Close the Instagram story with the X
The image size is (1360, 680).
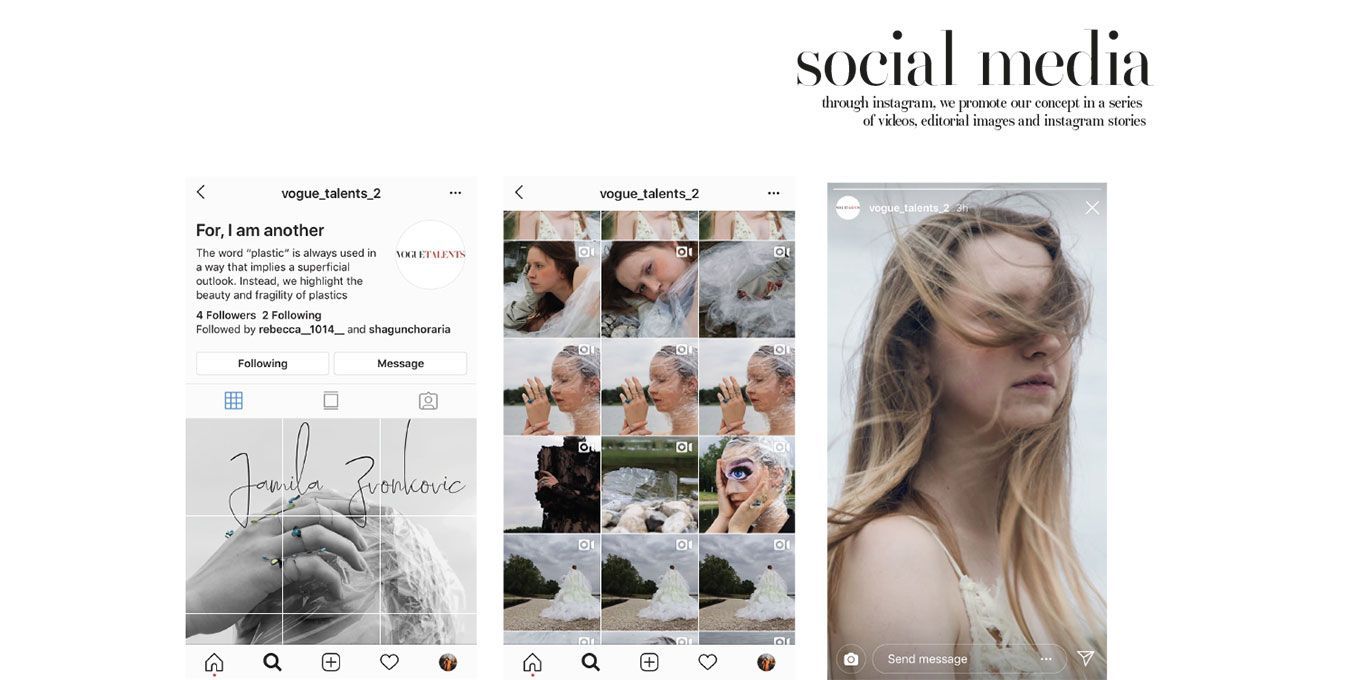coord(1092,208)
